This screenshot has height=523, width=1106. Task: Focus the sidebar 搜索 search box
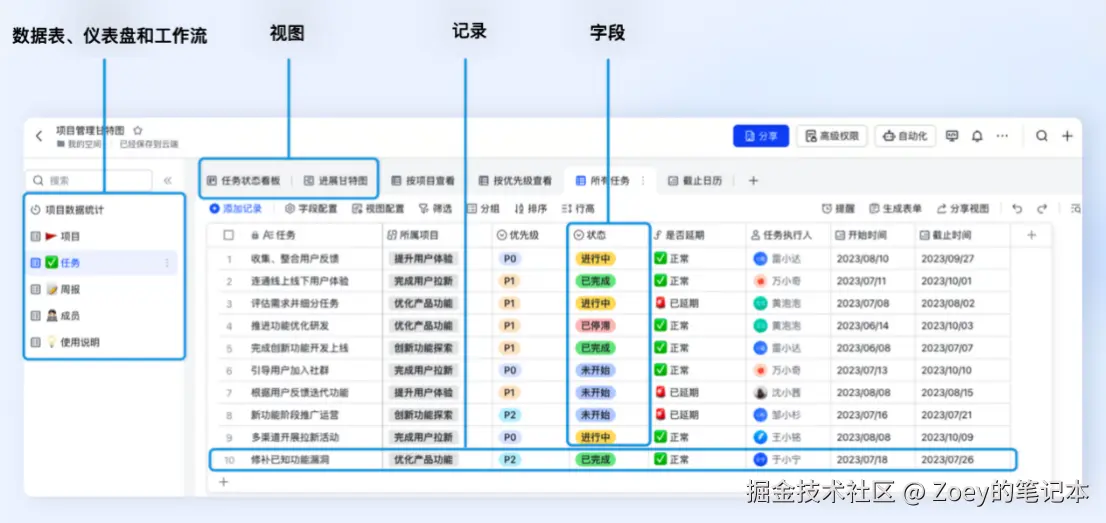click(x=89, y=181)
